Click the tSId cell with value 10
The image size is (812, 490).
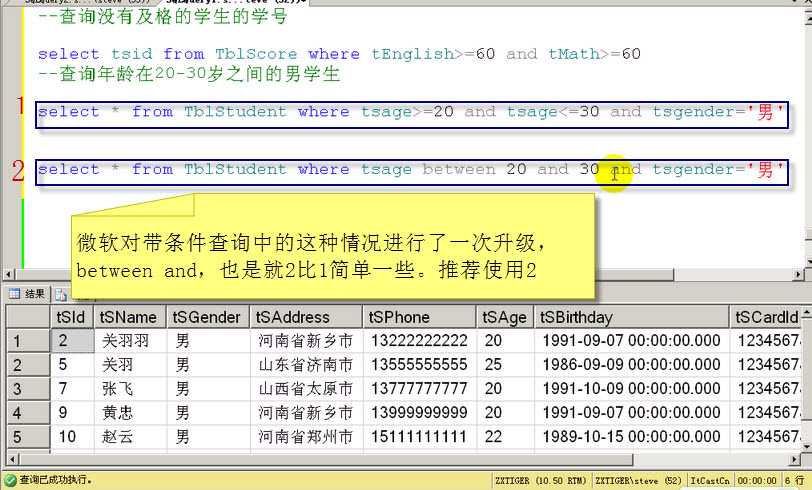pyautogui.click(x=72, y=437)
